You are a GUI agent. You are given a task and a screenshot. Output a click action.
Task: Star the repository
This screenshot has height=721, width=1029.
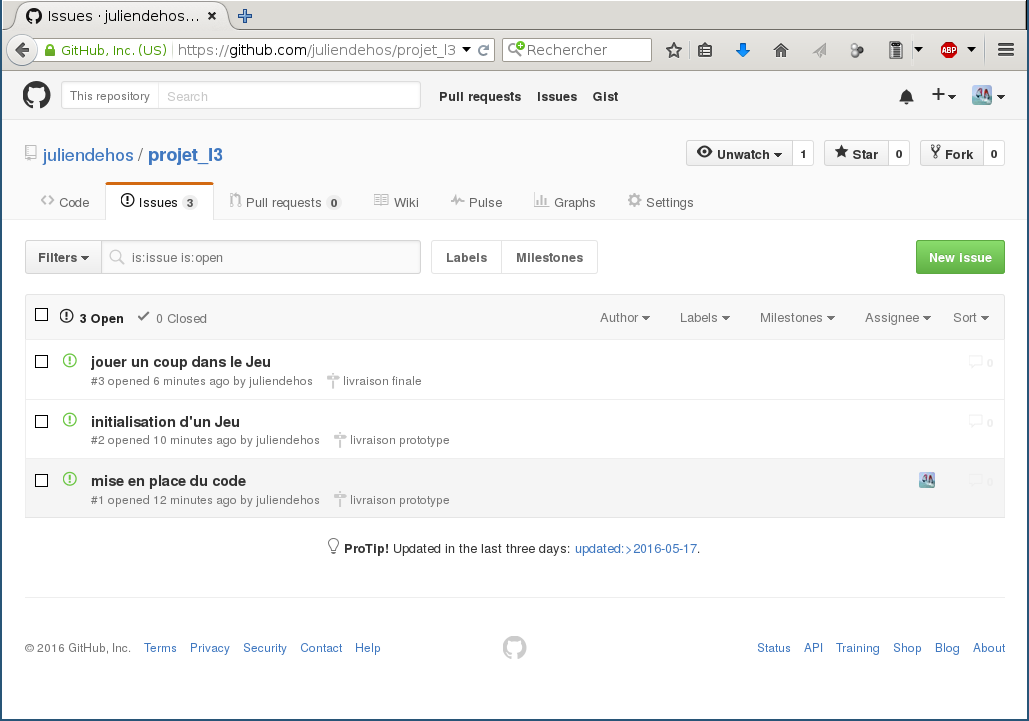[x=856, y=154]
